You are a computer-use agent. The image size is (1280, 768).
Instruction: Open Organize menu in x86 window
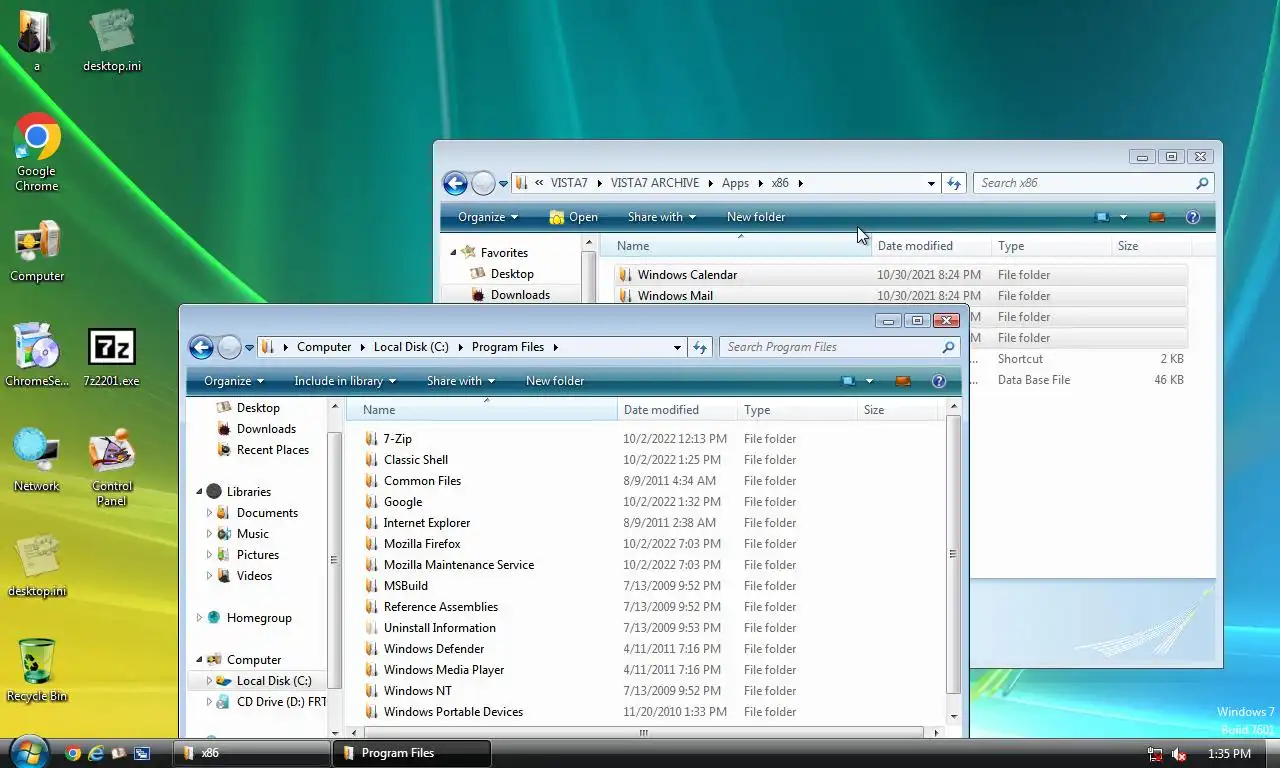pyautogui.click(x=488, y=217)
